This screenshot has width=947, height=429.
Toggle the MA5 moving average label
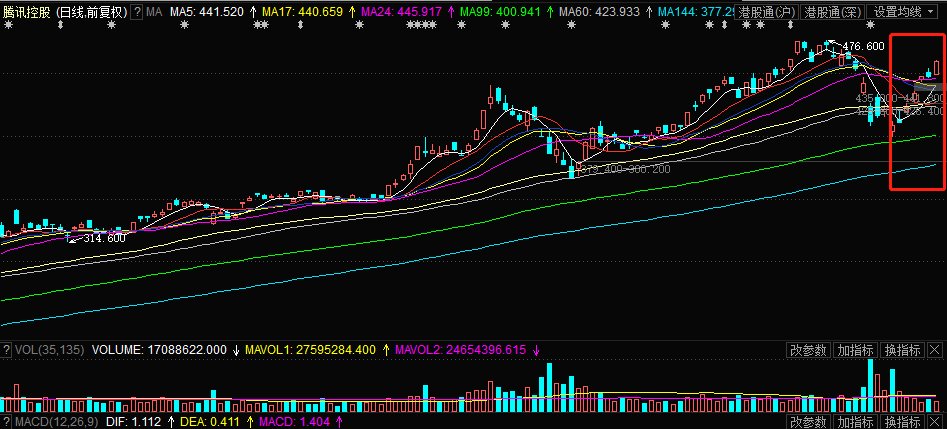pos(206,12)
